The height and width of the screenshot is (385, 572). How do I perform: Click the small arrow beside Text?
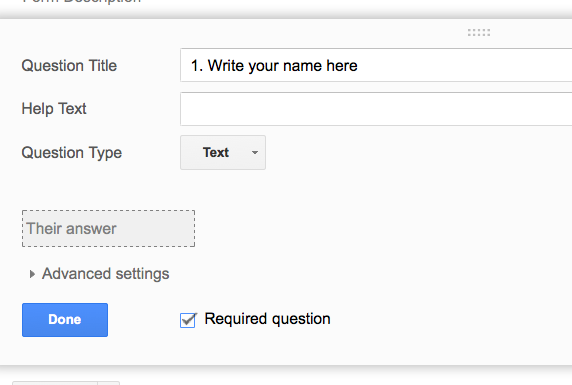click(x=255, y=153)
